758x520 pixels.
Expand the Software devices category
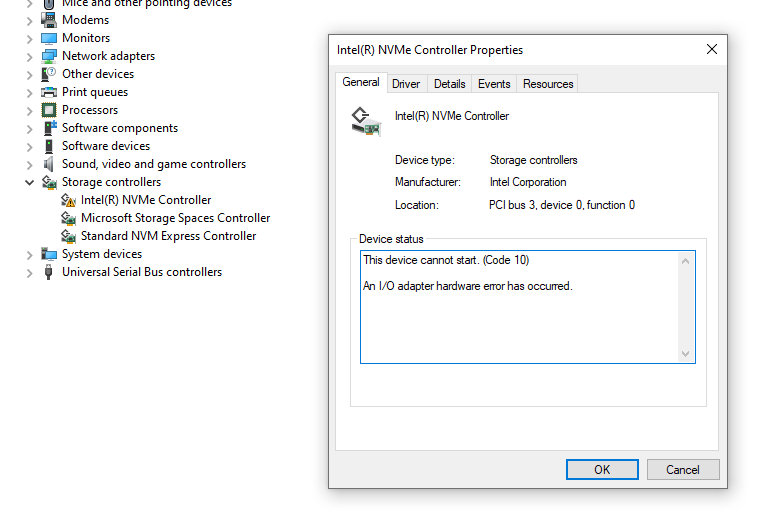point(29,147)
